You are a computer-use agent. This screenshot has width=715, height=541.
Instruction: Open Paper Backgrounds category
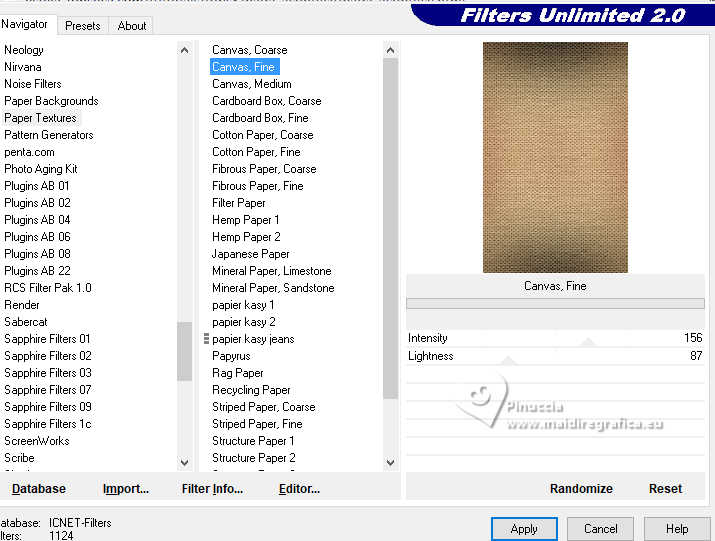pyautogui.click(x=51, y=101)
